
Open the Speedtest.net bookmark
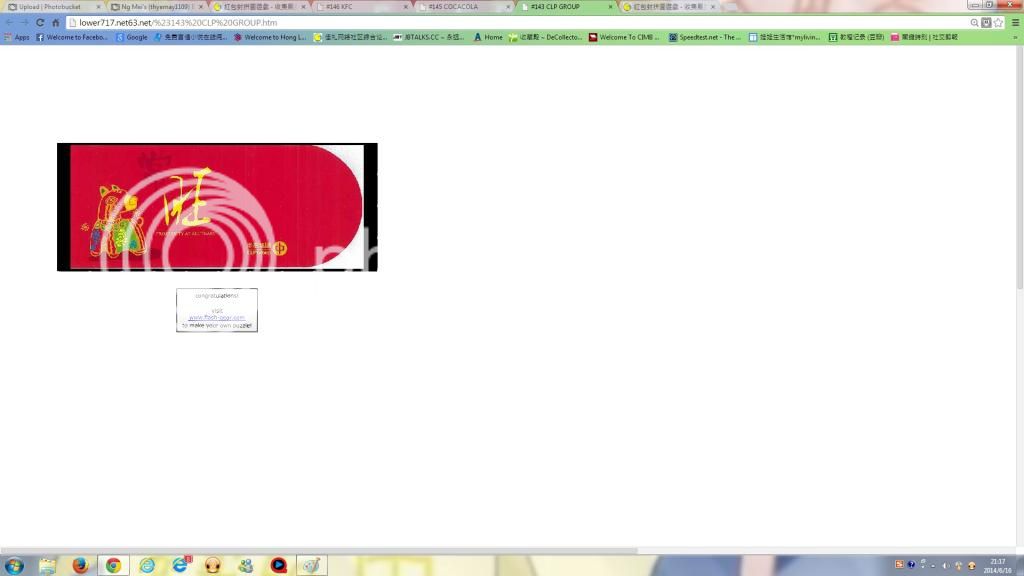coord(705,37)
